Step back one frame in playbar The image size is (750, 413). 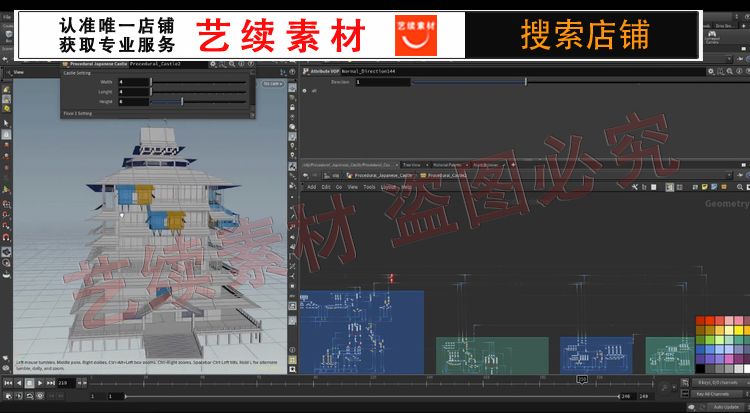[19, 383]
